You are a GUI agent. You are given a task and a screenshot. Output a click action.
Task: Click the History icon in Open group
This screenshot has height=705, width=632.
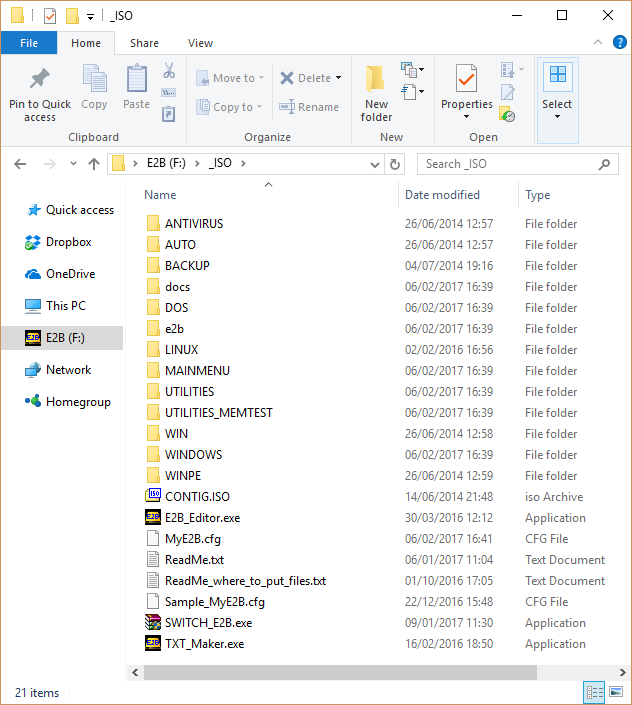tap(507, 114)
